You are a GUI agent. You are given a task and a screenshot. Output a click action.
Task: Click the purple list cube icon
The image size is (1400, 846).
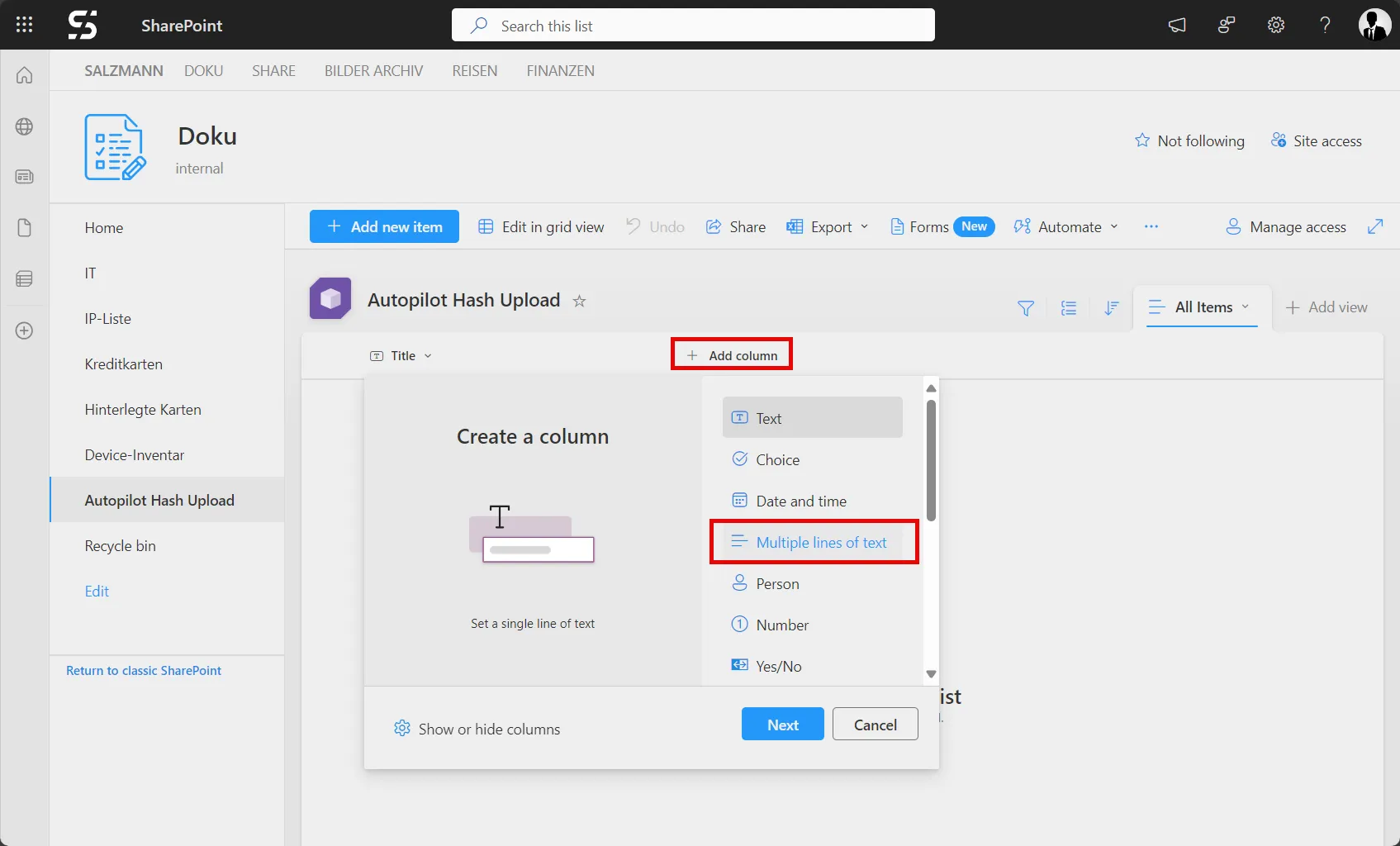(x=330, y=298)
